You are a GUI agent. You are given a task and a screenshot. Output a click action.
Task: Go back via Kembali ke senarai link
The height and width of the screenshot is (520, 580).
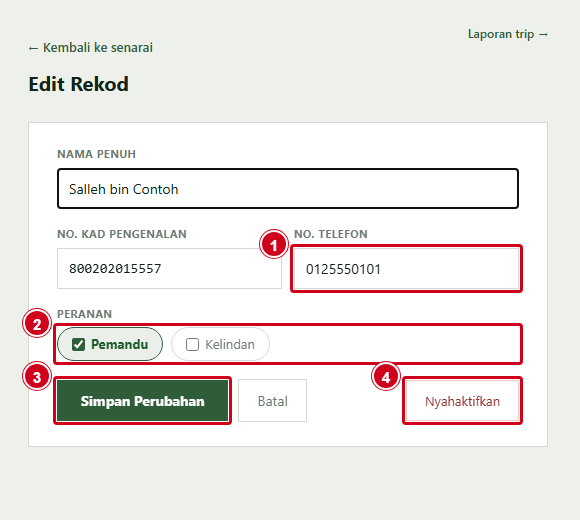pos(91,48)
